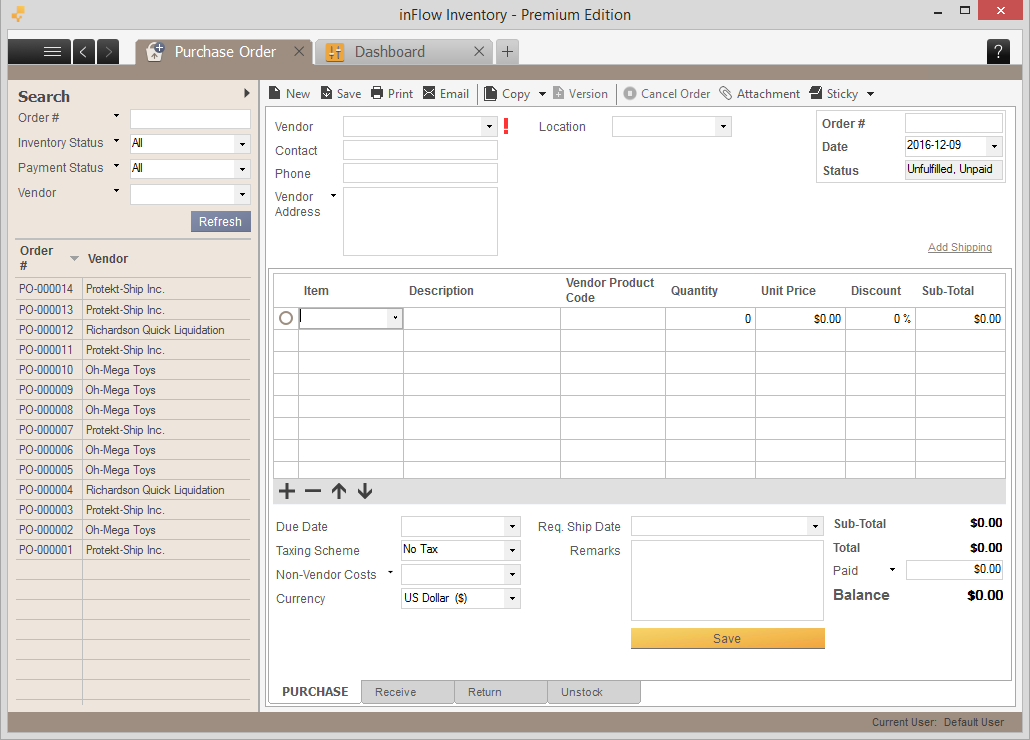Click the Add Shipping link
The image size is (1030, 740).
click(960, 247)
